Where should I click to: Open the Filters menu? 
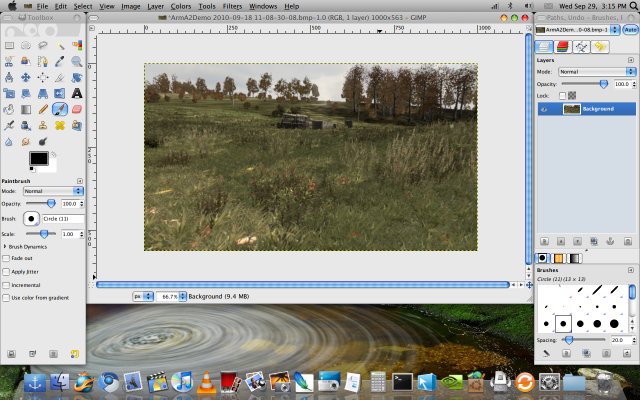232,6
